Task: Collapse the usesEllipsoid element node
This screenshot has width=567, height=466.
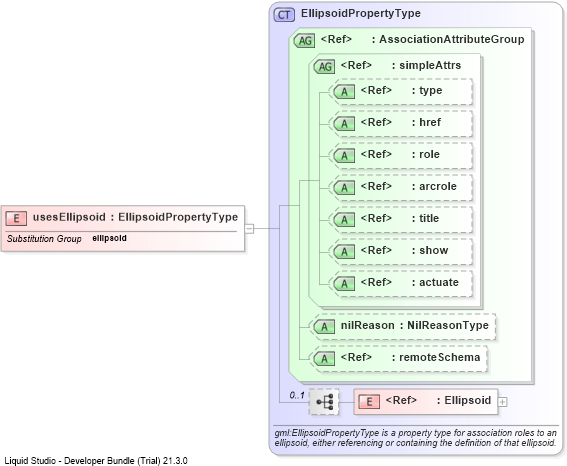Action: click(249, 228)
